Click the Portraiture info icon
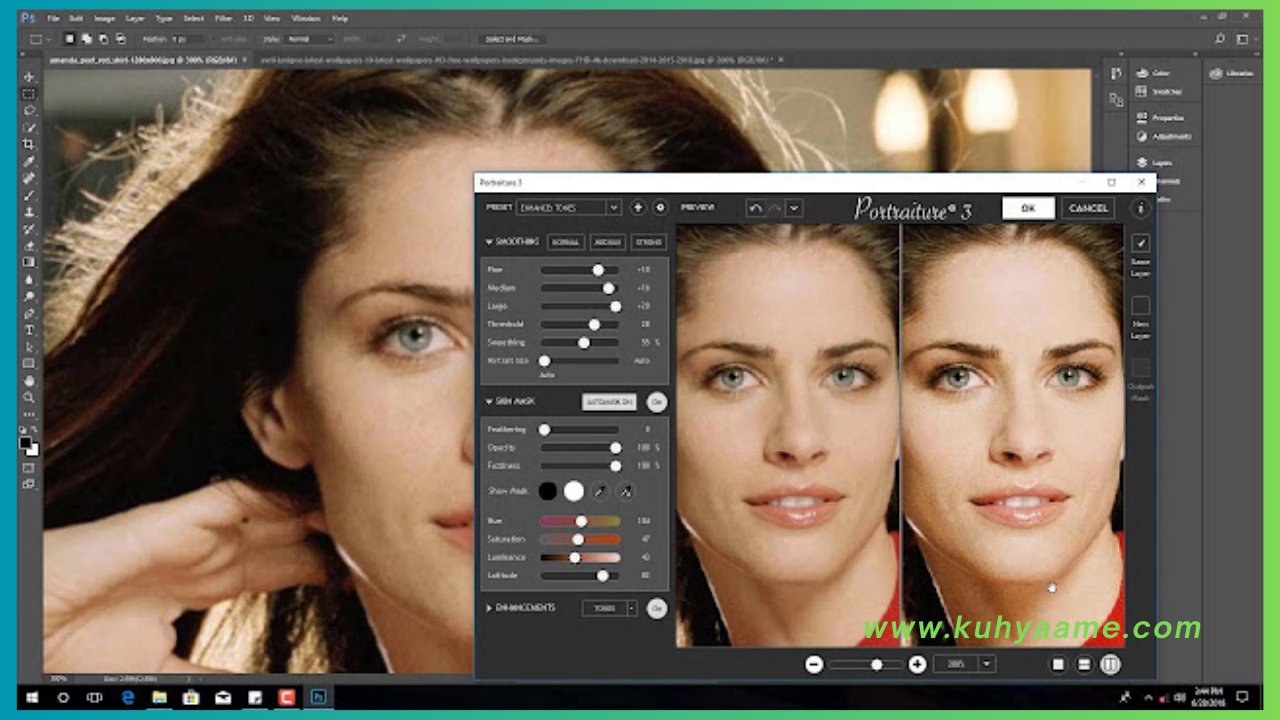The width and height of the screenshot is (1280, 720). pos(1140,208)
